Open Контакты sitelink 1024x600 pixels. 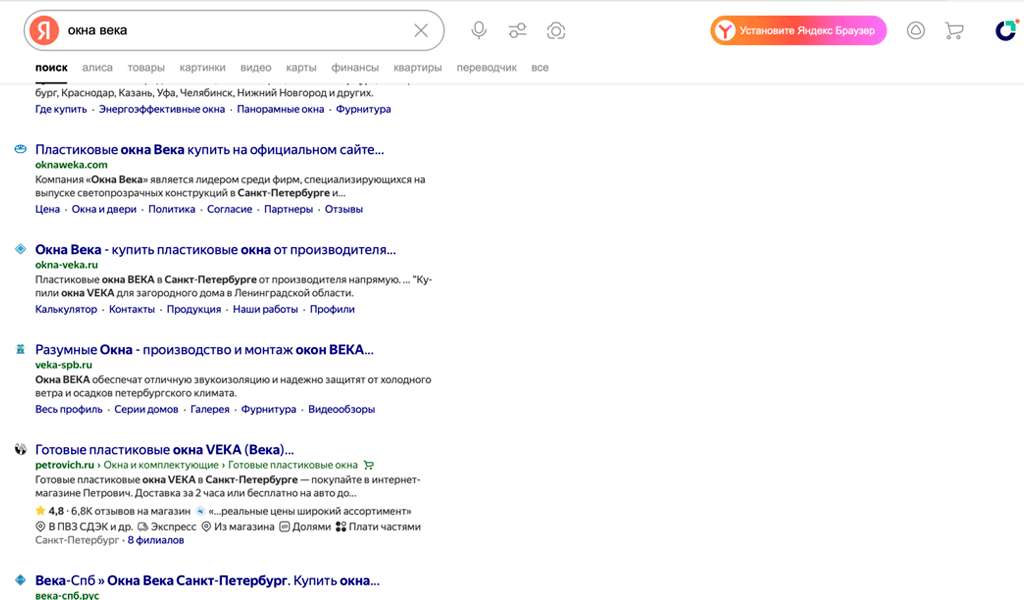pyautogui.click(x=132, y=309)
